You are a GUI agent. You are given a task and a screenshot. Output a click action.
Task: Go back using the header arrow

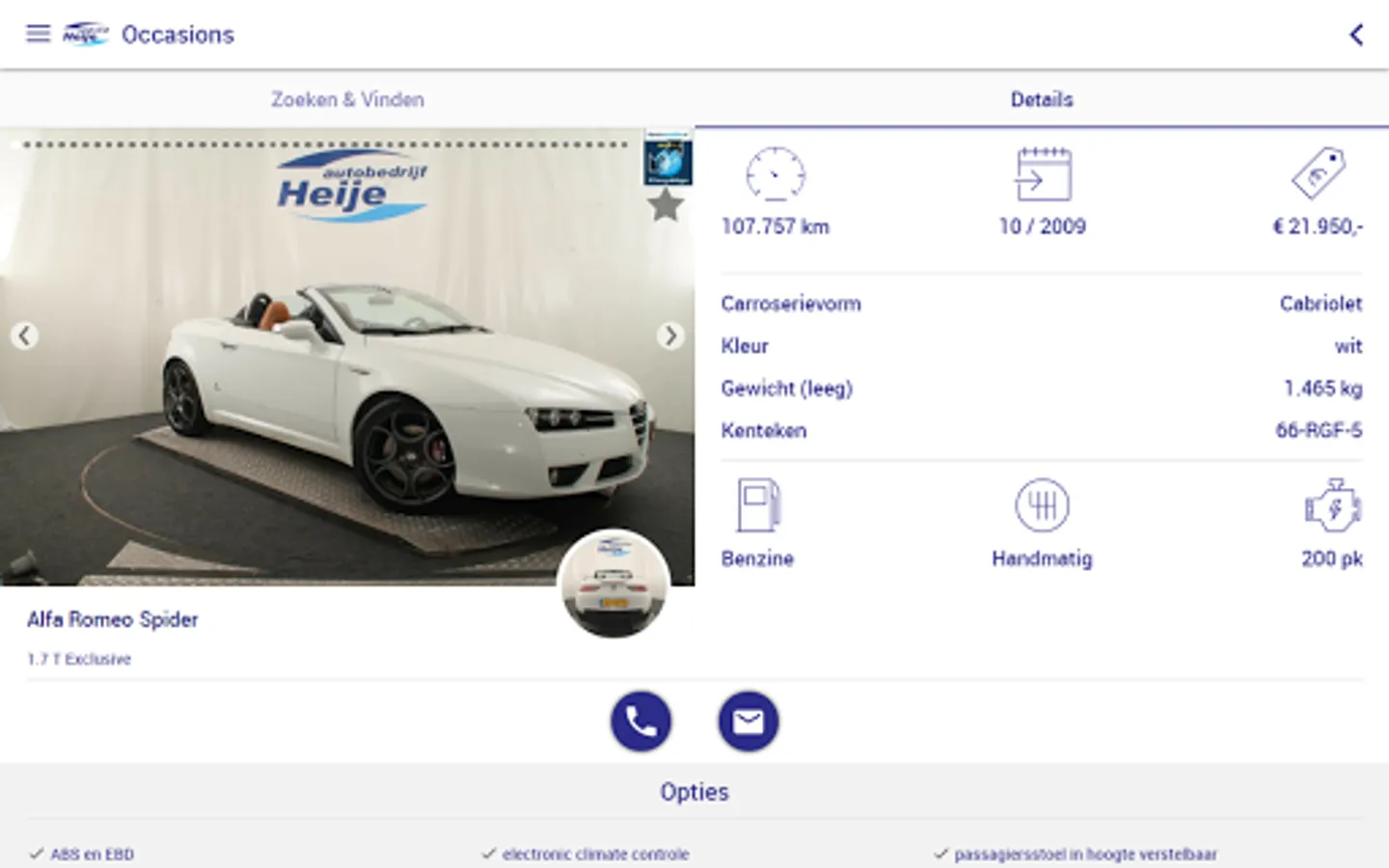(x=1356, y=35)
